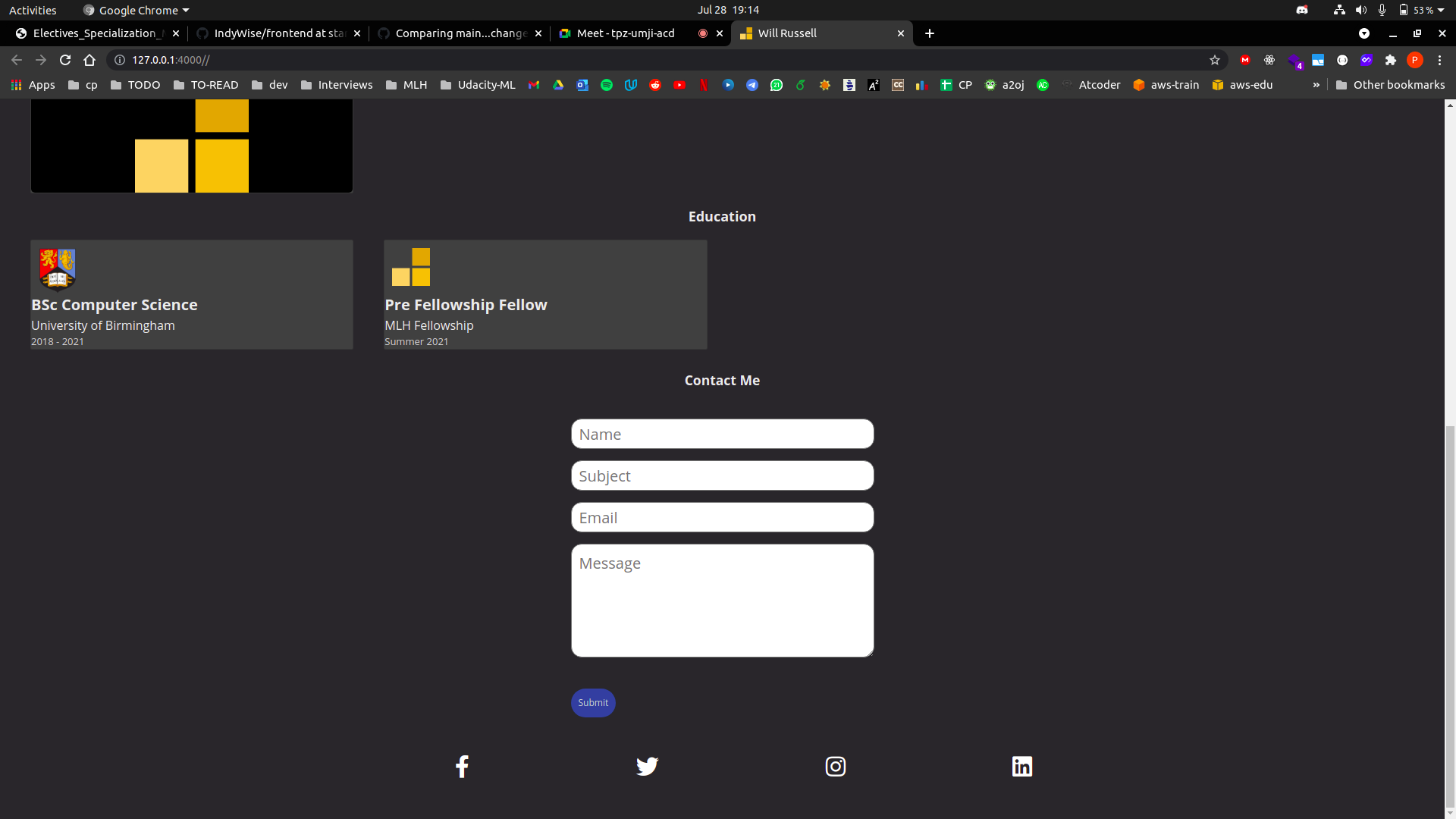Switch to the IndyWise/frontend tab

[x=278, y=33]
